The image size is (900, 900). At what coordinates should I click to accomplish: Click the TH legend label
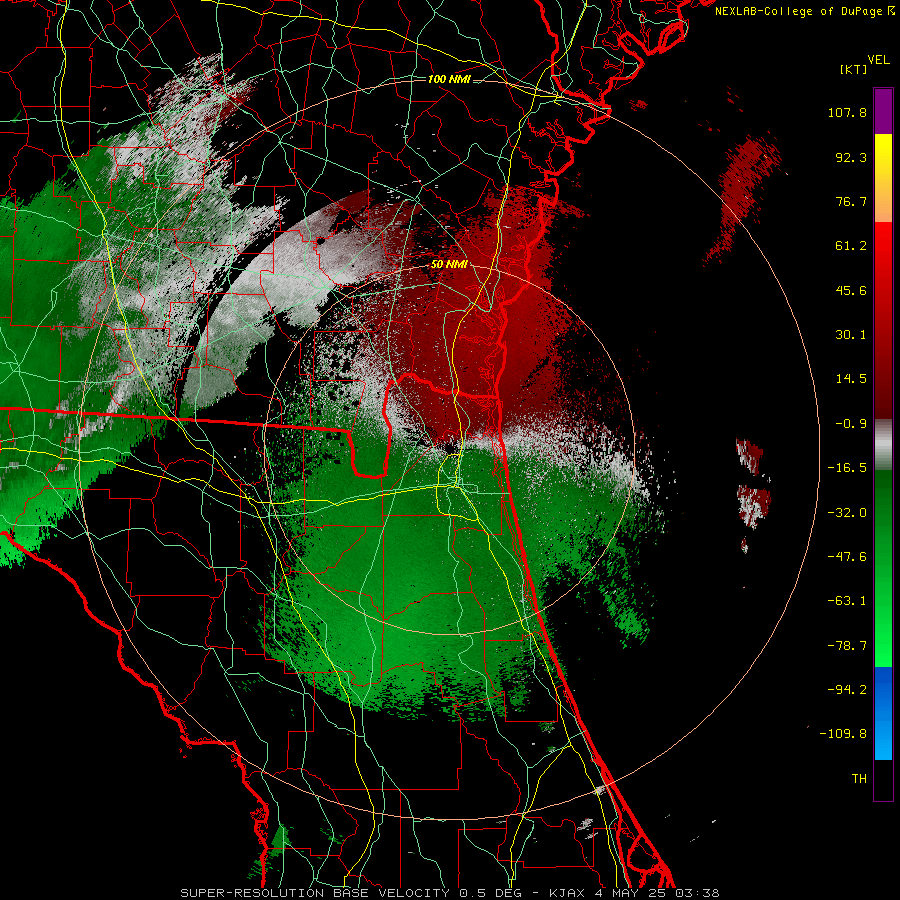(x=859, y=779)
